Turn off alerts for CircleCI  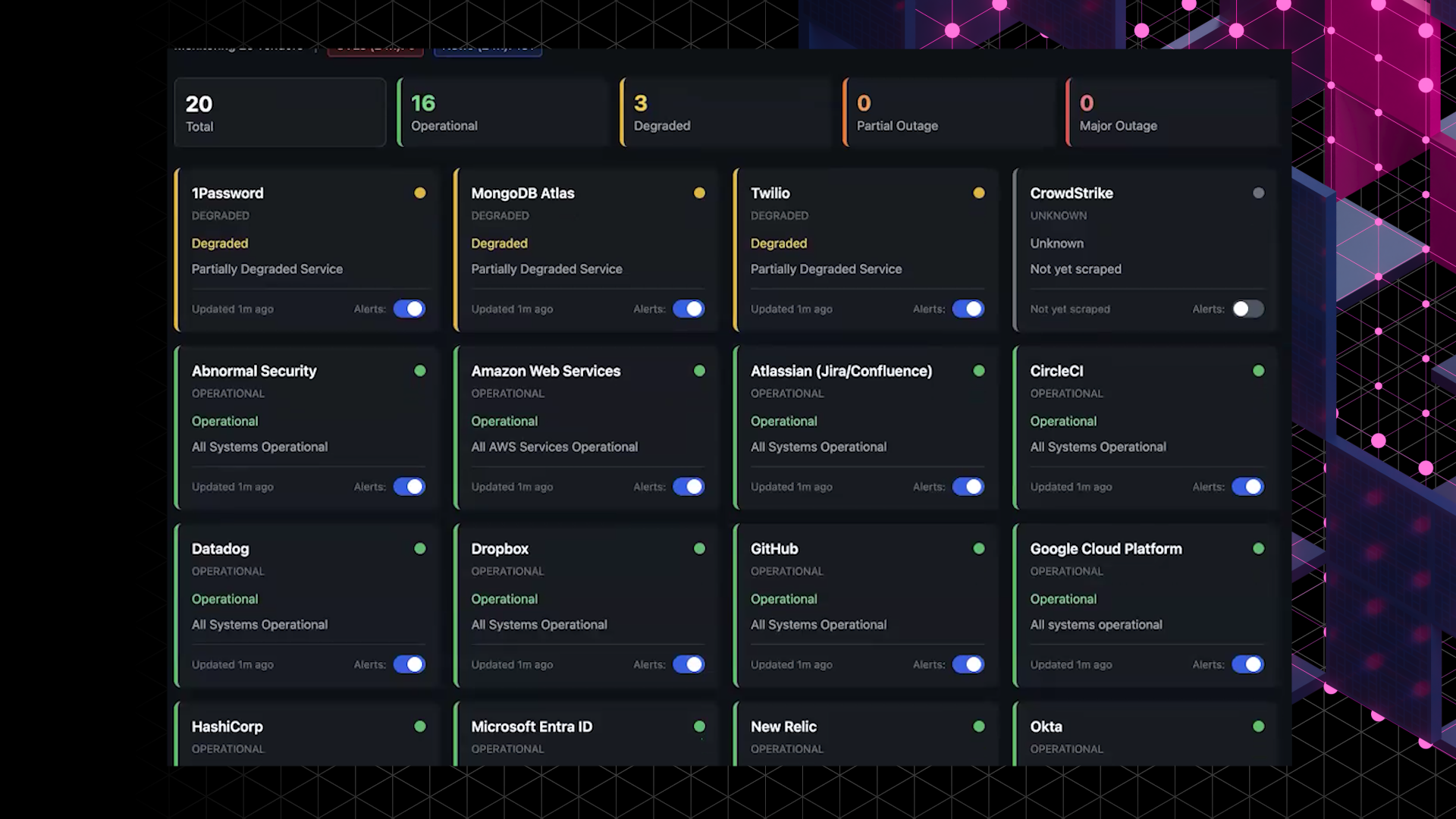(1248, 487)
